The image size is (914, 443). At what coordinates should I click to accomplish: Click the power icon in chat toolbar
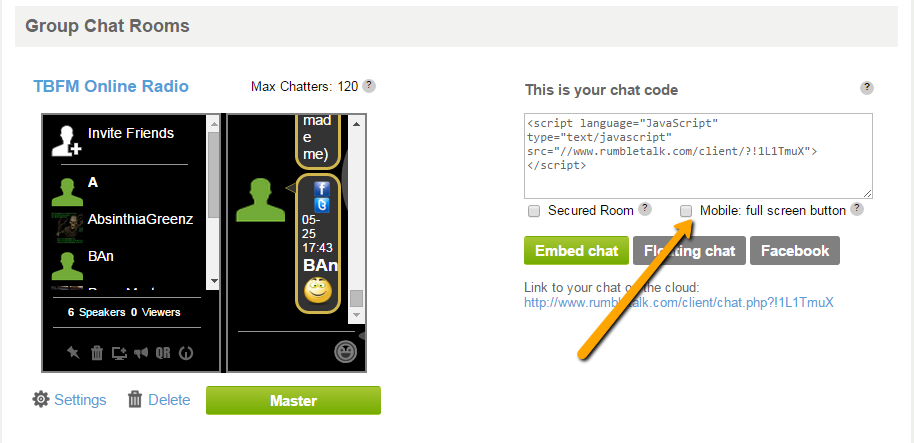point(186,353)
